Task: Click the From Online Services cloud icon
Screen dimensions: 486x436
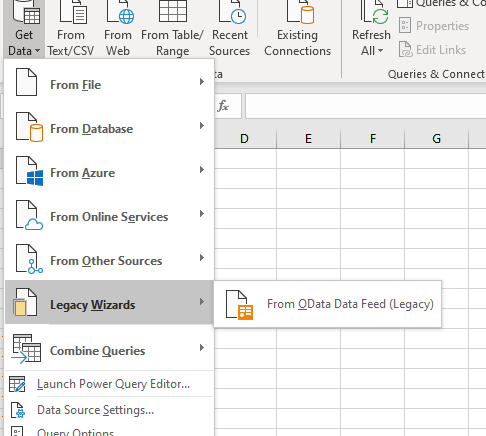Action: point(29,215)
